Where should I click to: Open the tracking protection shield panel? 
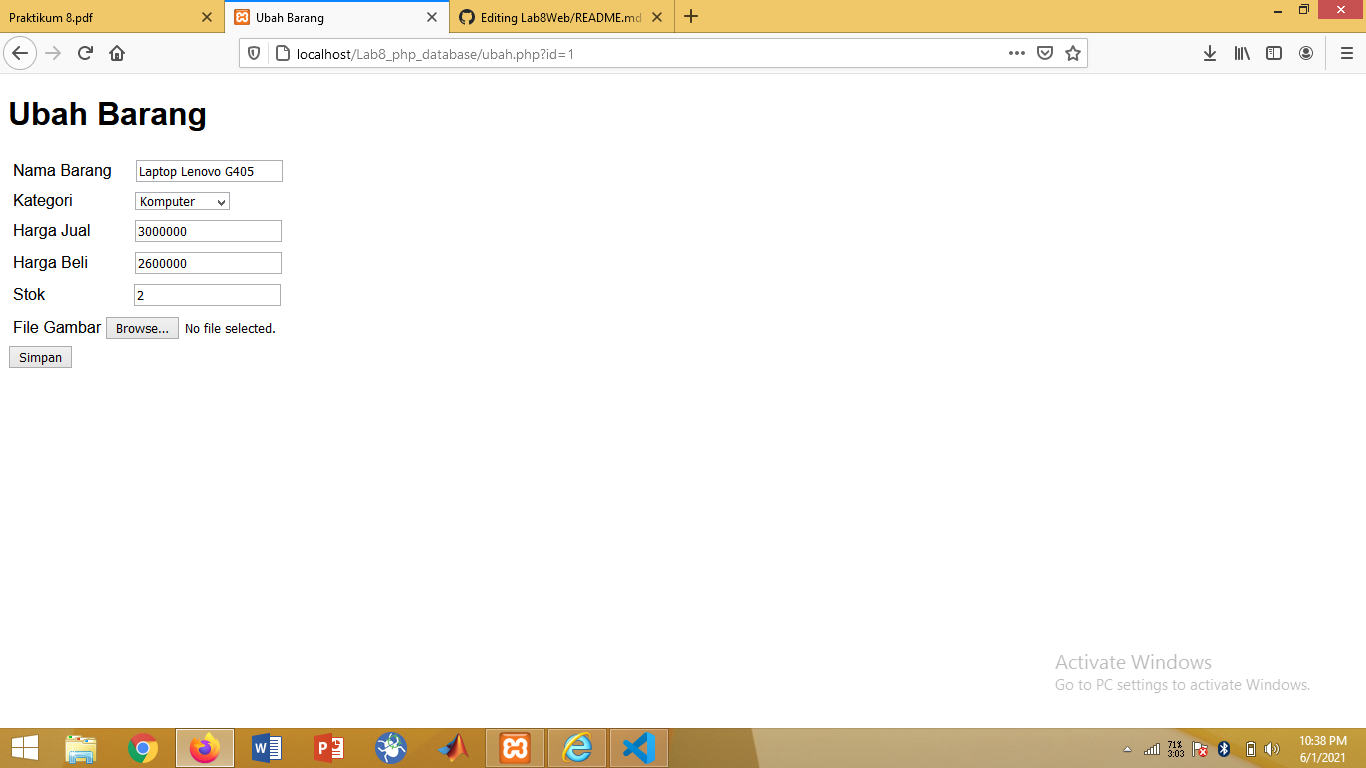pyautogui.click(x=254, y=53)
